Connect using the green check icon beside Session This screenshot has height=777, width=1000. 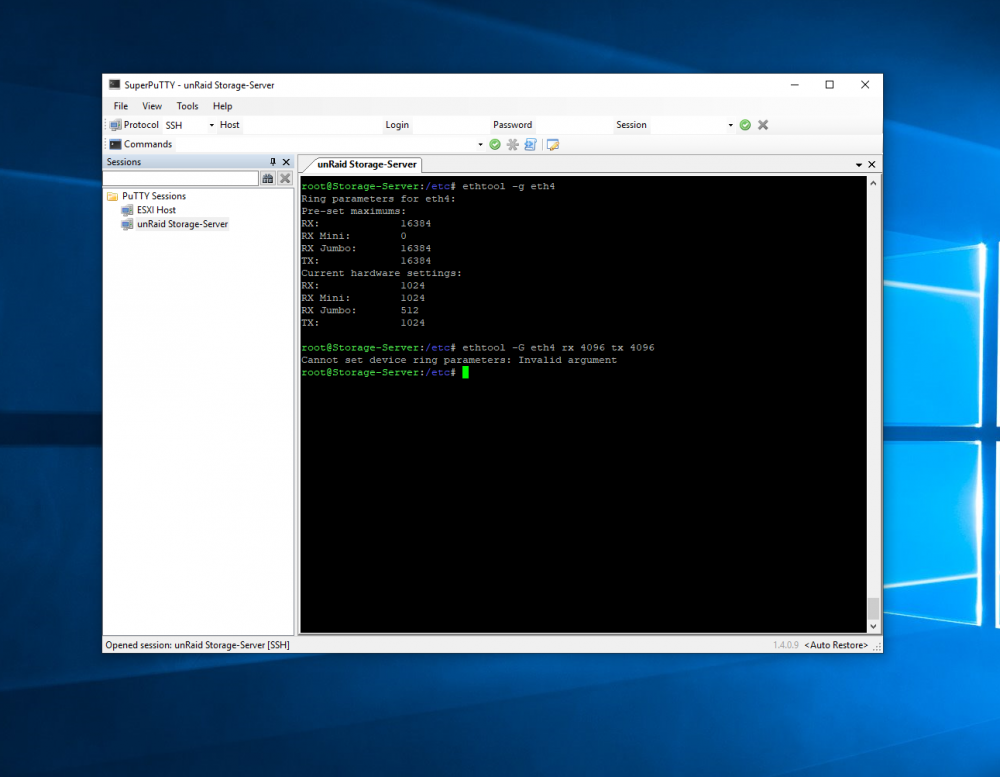pyautogui.click(x=745, y=125)
